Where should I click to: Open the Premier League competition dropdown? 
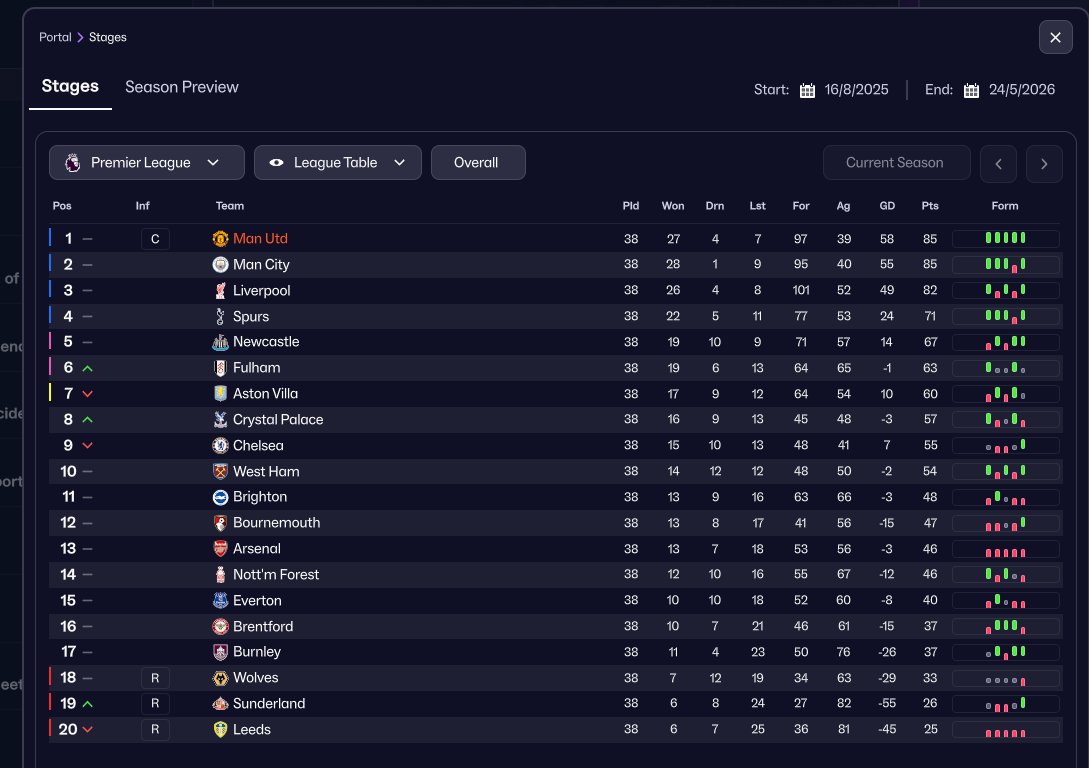pos(147,163)
